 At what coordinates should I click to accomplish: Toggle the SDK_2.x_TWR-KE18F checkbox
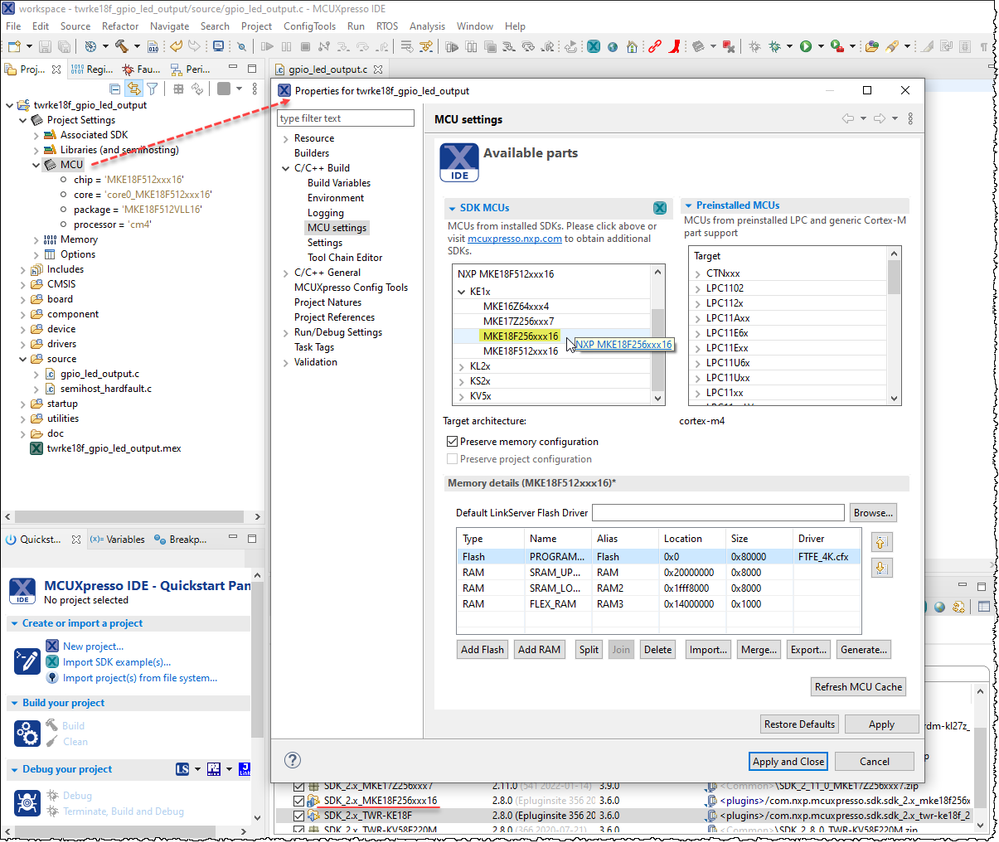click(298, 815)
